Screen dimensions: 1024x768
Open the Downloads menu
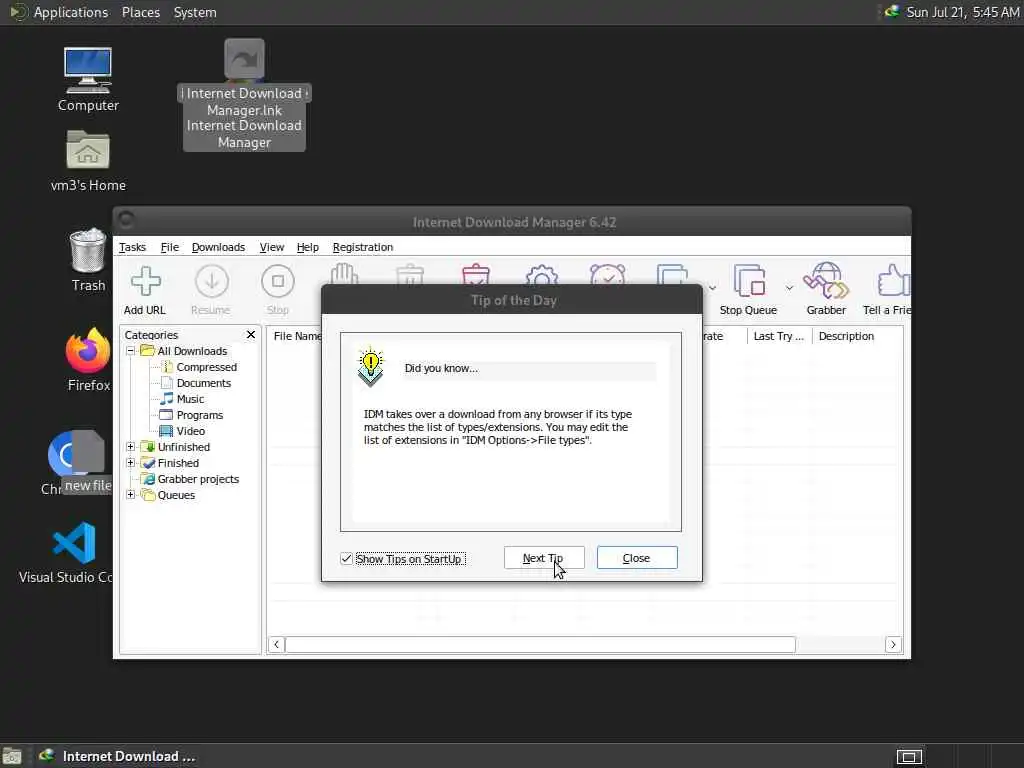pos(218,247)
